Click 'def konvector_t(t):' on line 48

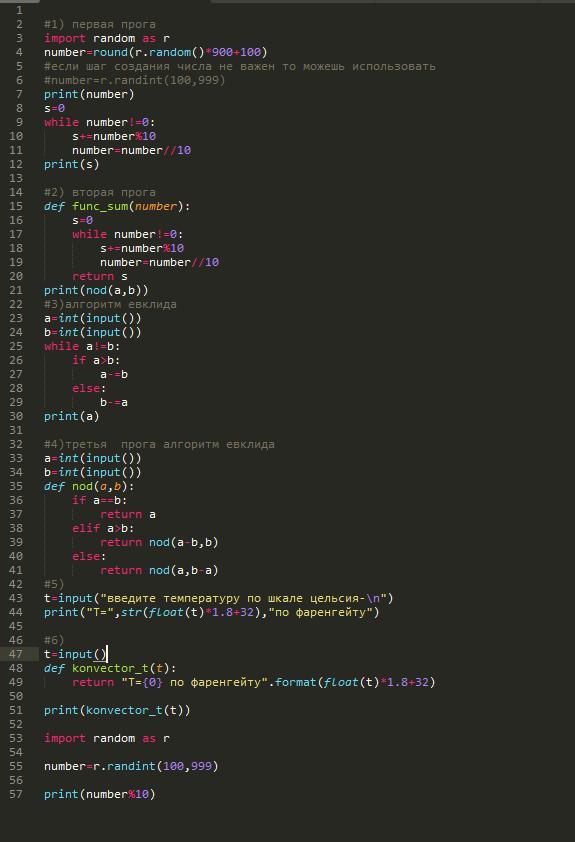coord(110,669)
